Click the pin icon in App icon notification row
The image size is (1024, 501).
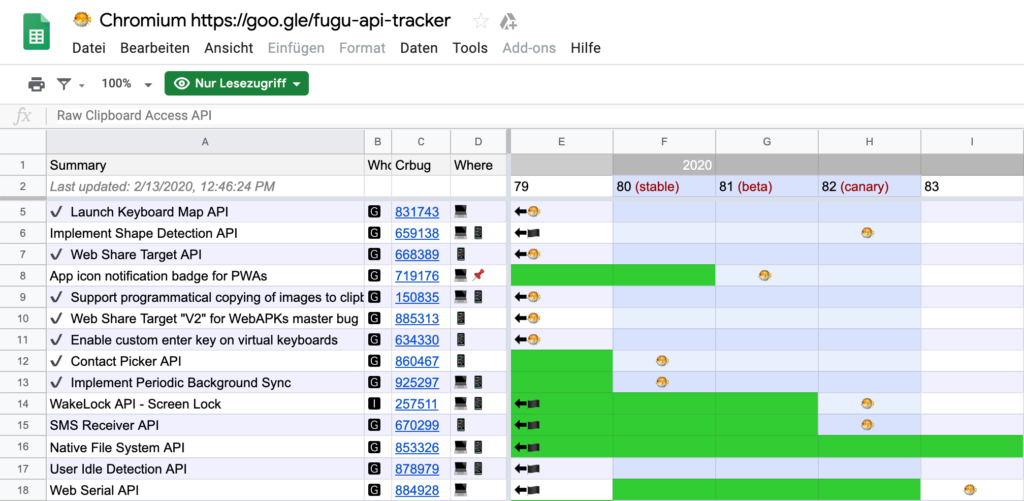(478, 276)
